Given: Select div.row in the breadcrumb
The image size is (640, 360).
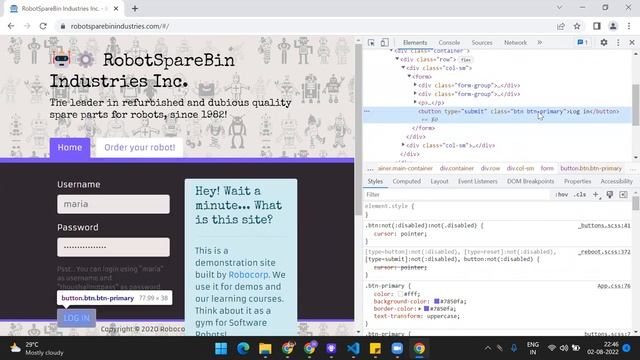Looking at the screenshot, I should [x=490, y=168].
